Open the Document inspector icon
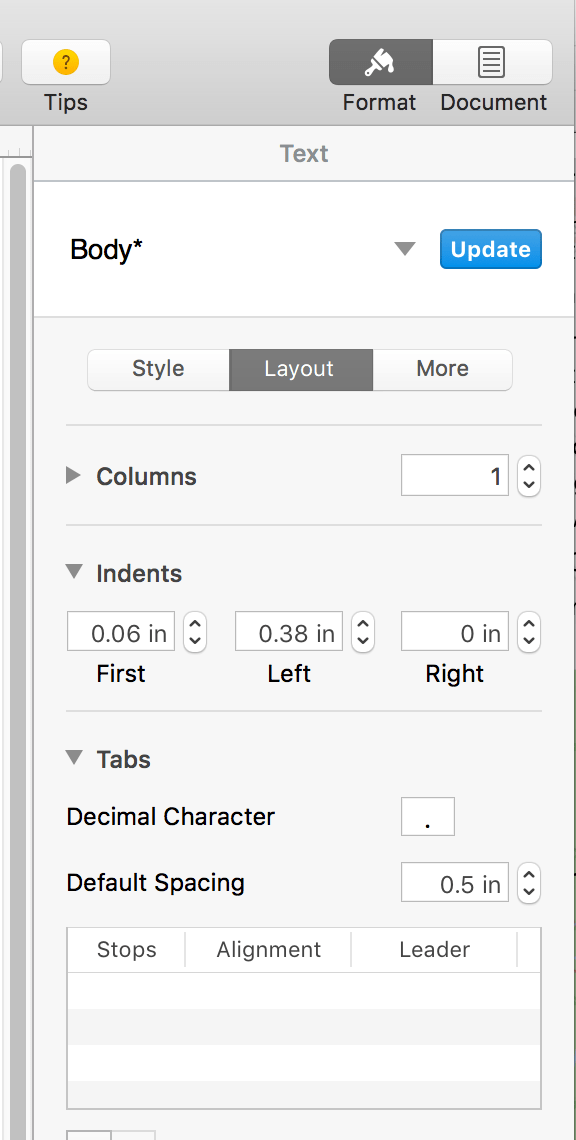 pos(492,61)
